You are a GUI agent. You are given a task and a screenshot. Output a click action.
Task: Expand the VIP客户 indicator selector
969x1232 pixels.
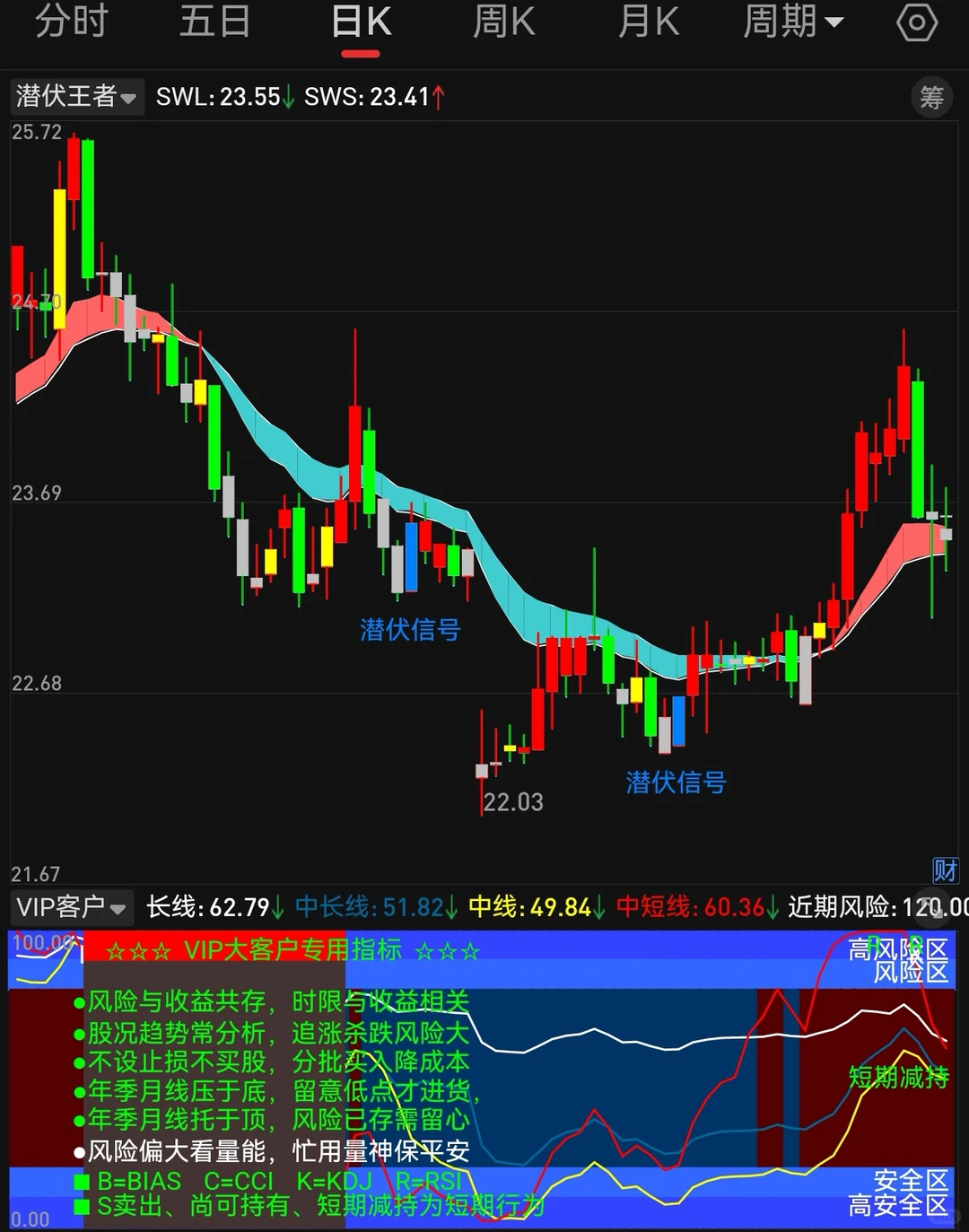tap(71, 908)
